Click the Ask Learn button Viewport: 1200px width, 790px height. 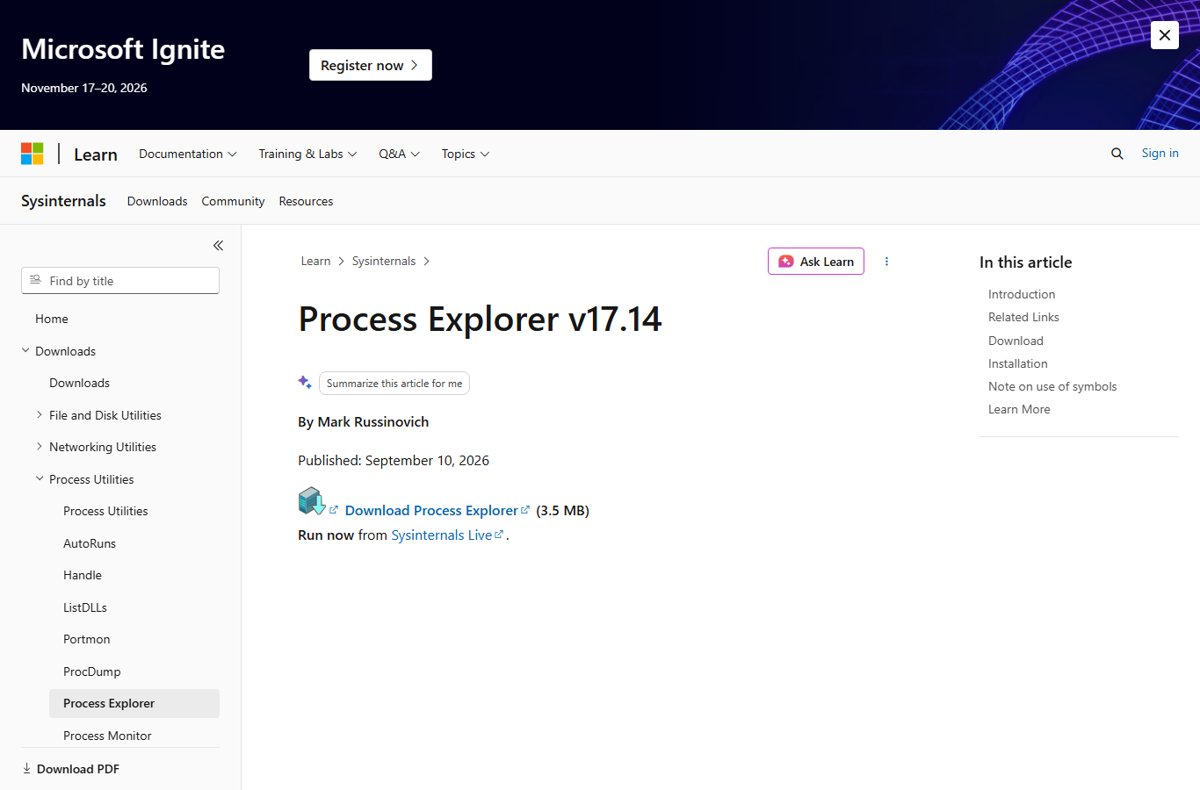(x=816, y=261)
